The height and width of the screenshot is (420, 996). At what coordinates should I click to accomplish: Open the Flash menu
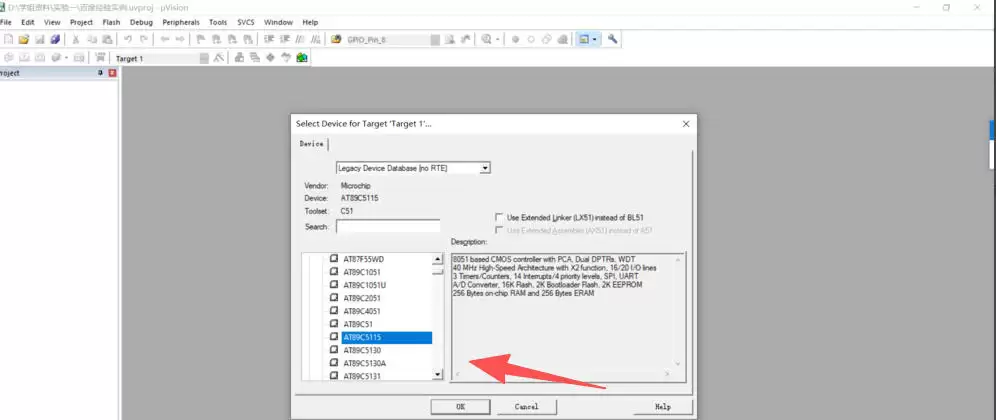coord(111,22)
